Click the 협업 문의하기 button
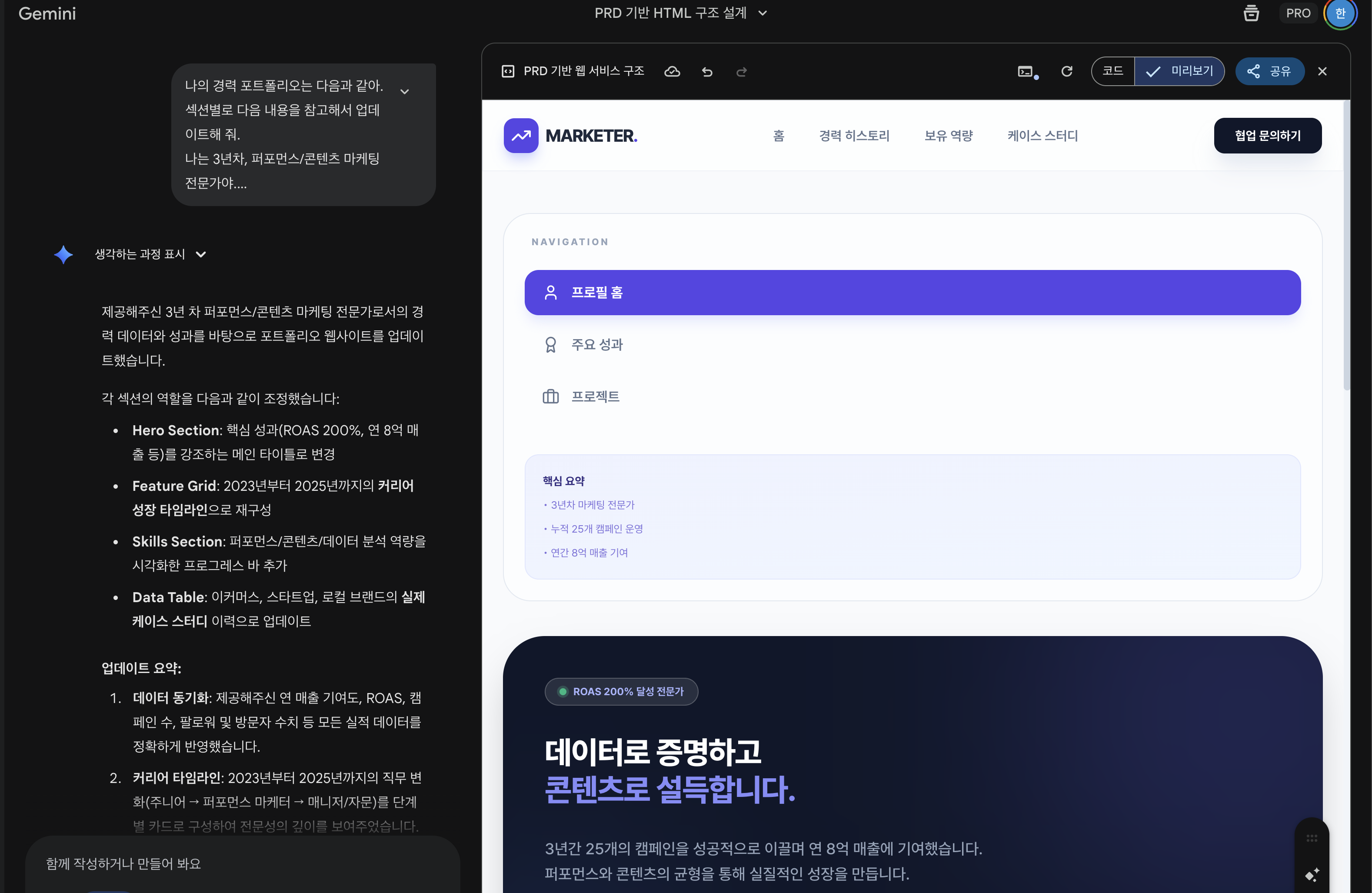This screenshot has width=1372, height=893. 1267,136
